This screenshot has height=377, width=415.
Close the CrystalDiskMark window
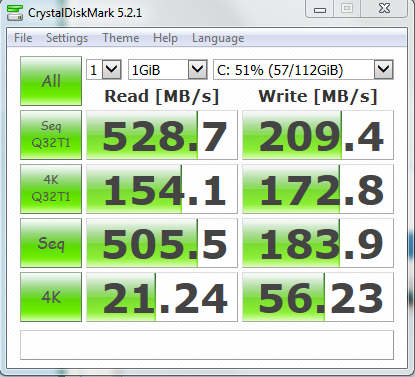(x=384, y=9)
